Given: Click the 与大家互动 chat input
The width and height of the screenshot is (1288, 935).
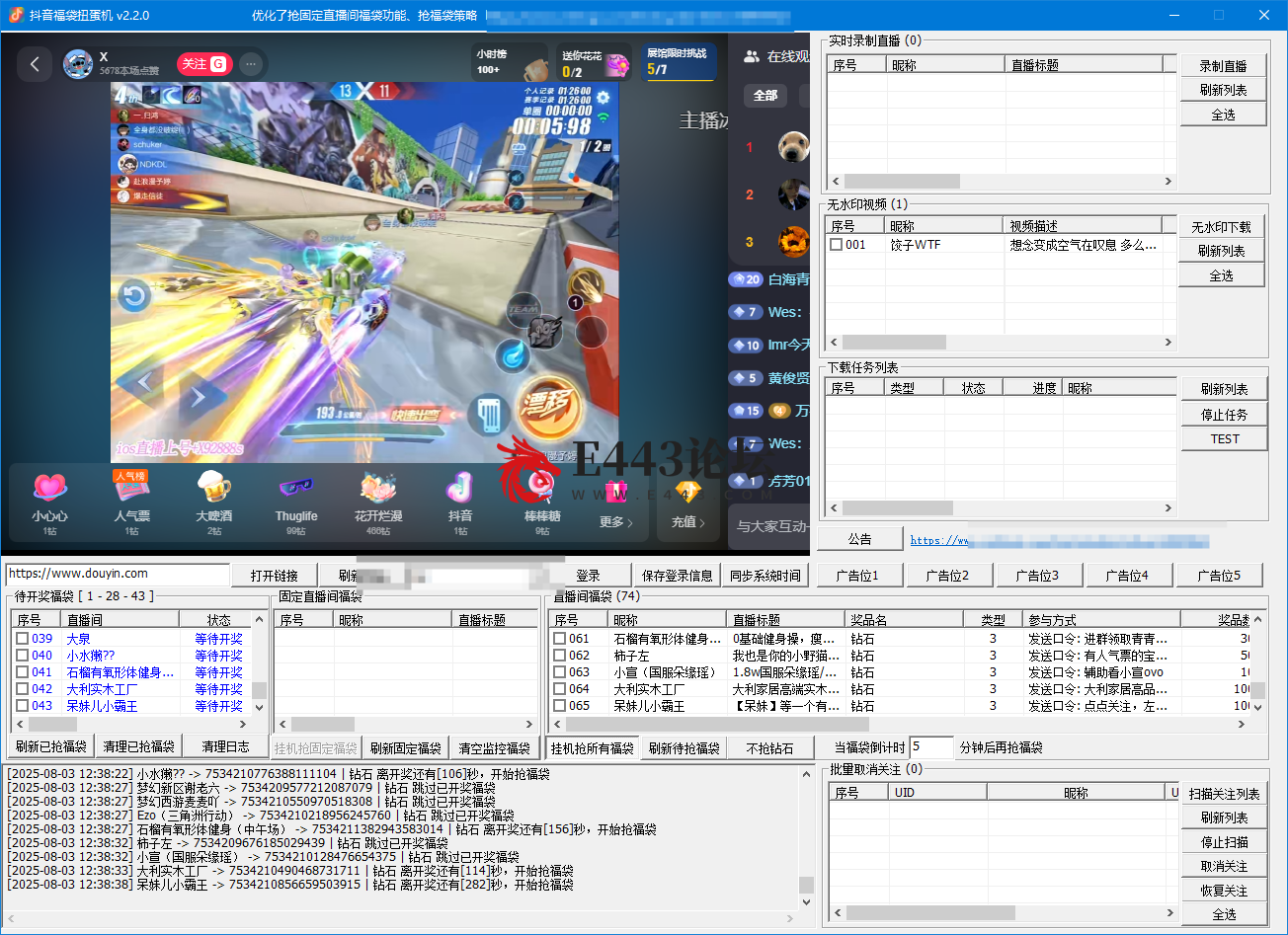Looking at the screenshot, I should click(x=771, y=526).
